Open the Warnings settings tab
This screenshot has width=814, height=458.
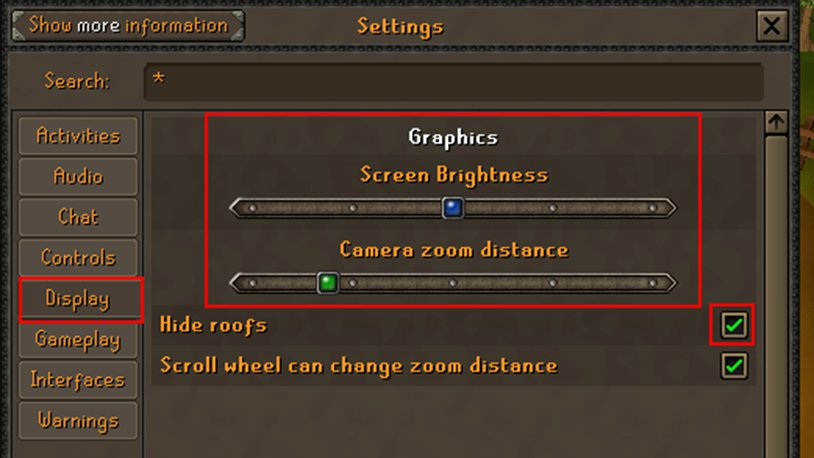[78, 421]
